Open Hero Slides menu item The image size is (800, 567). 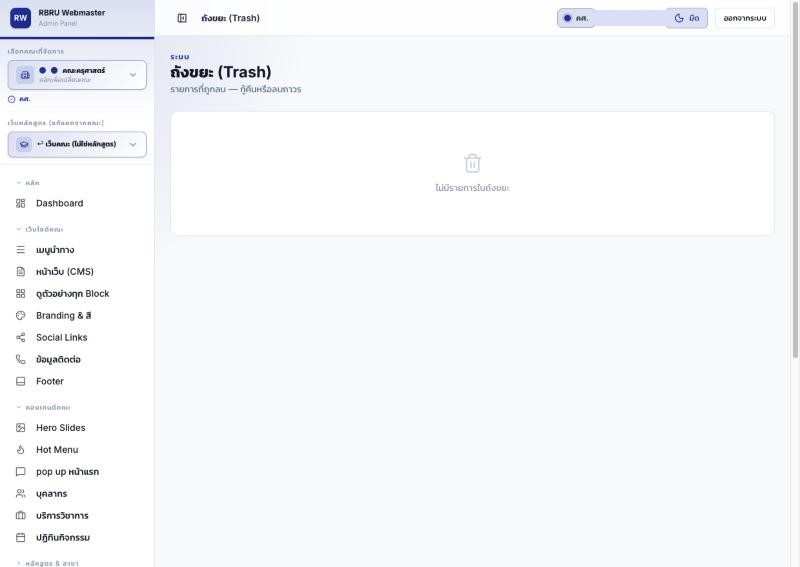77,428
